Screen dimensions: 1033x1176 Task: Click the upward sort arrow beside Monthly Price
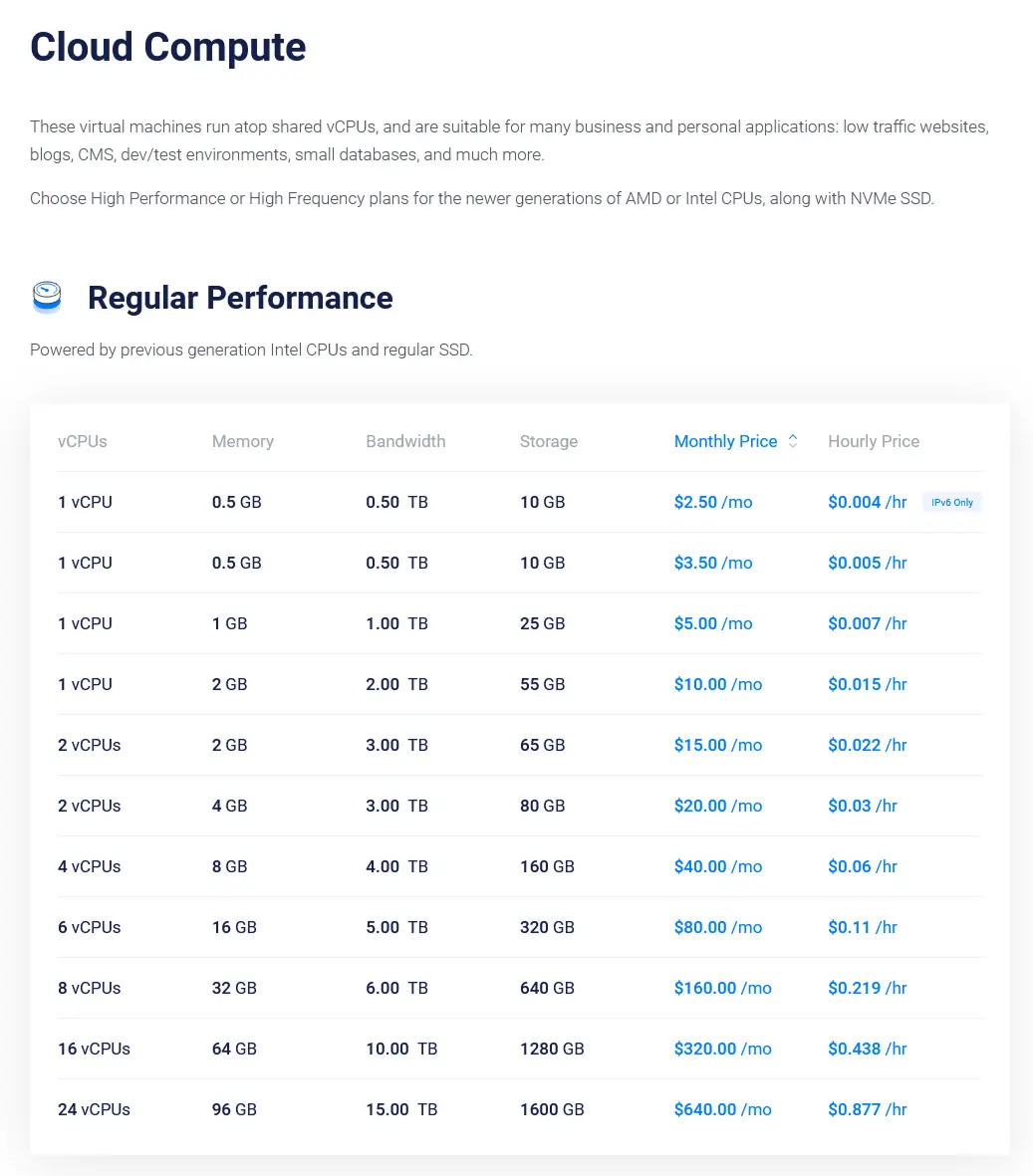coord(792,435)
